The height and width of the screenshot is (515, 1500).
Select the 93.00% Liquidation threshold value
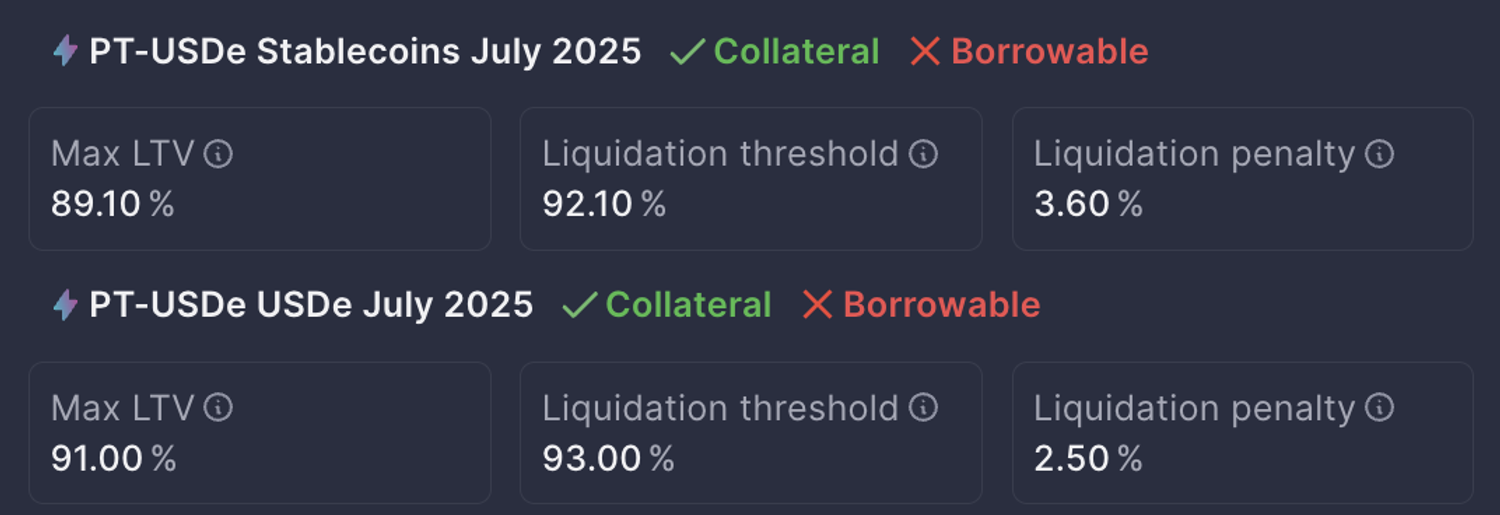click(607, 459)
